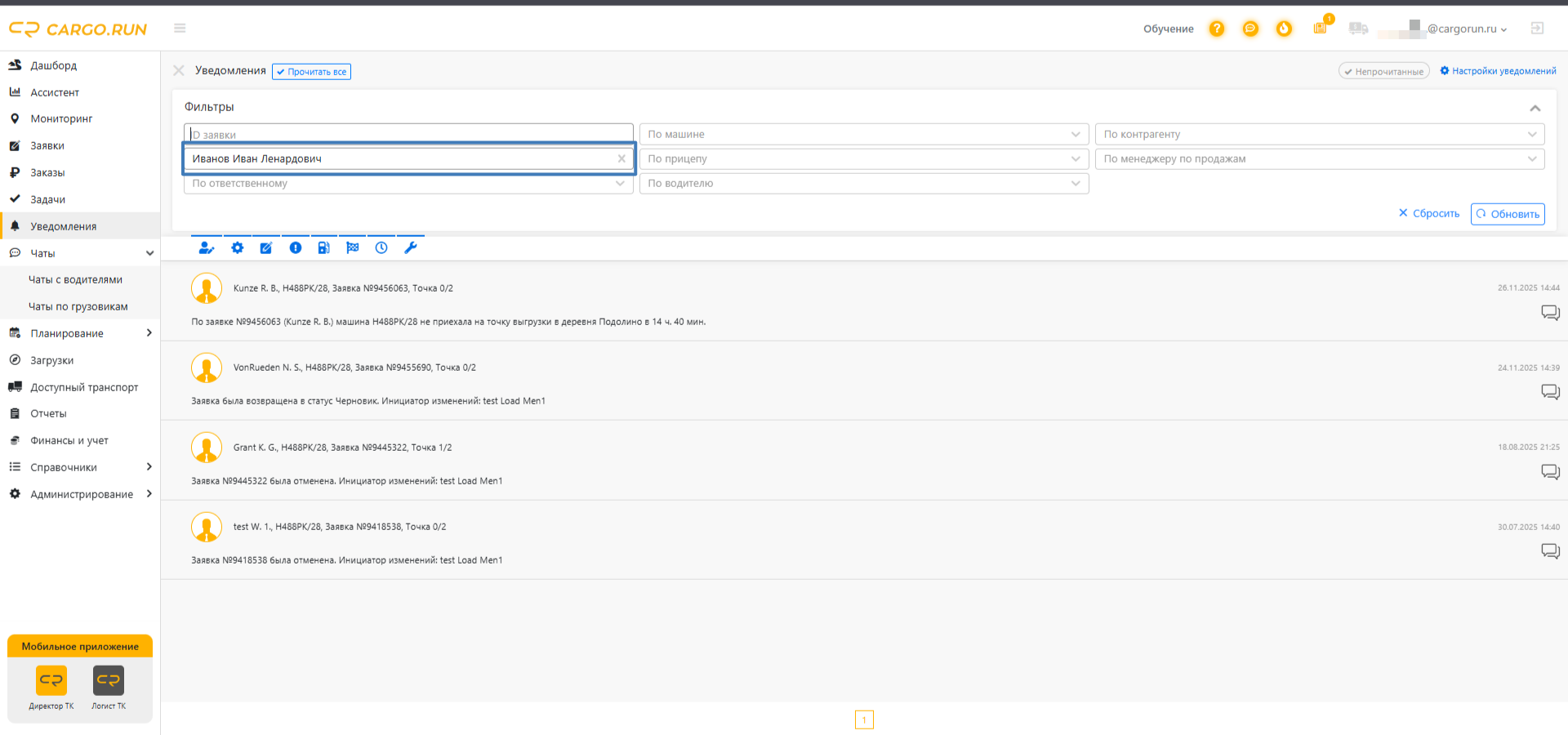Collapse the Фильтры panel chevron
This screenshot has height=735, width=1568.
point(1535,108)
